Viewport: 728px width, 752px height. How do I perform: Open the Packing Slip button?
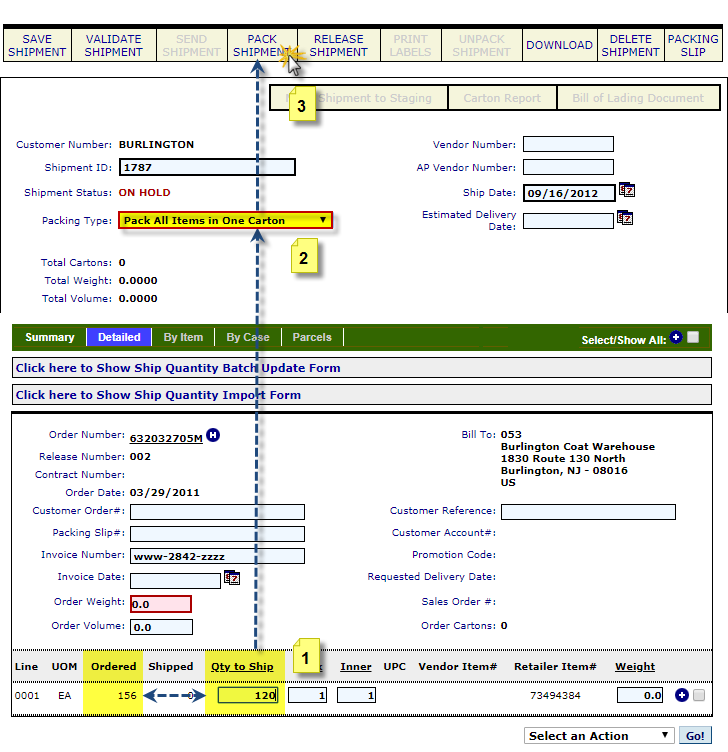(693, 45)
